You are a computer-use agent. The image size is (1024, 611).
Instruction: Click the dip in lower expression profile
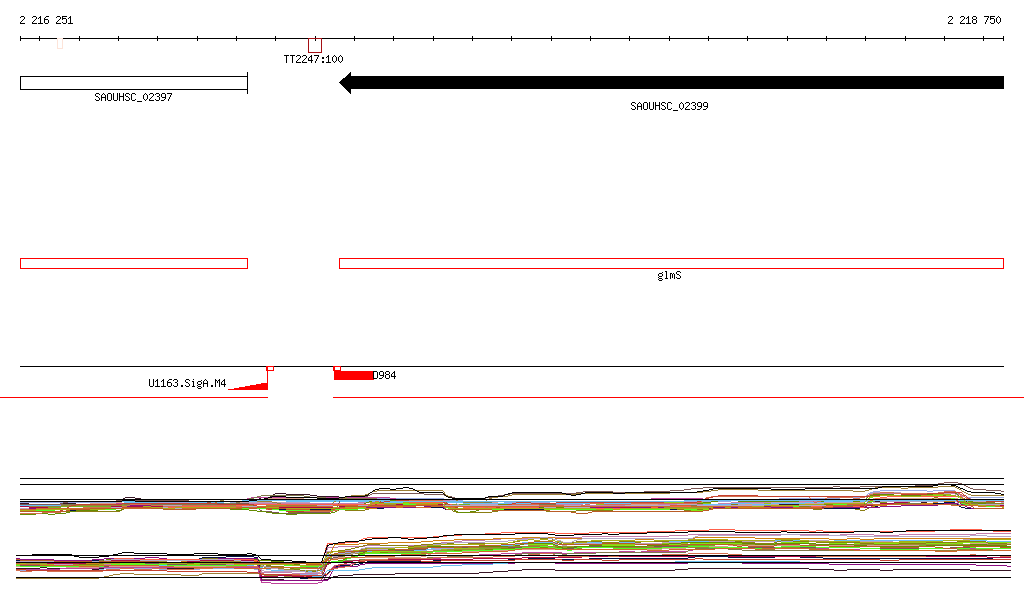click(x=292, y=571)
